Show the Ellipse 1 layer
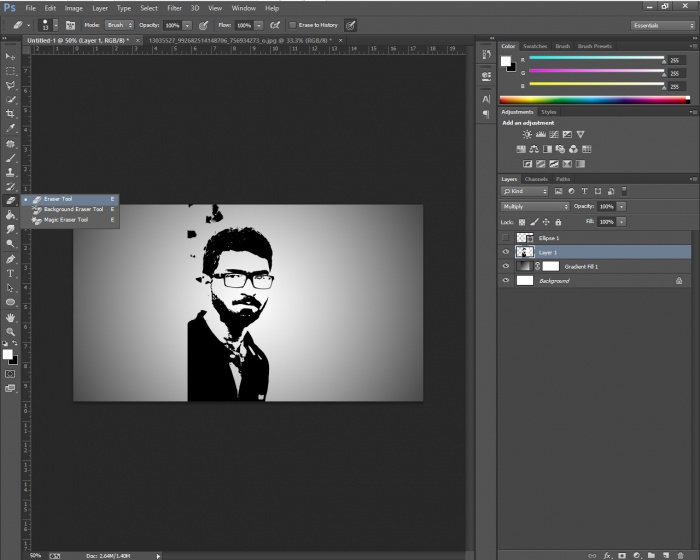700x560 pixels. pos(506,238)
